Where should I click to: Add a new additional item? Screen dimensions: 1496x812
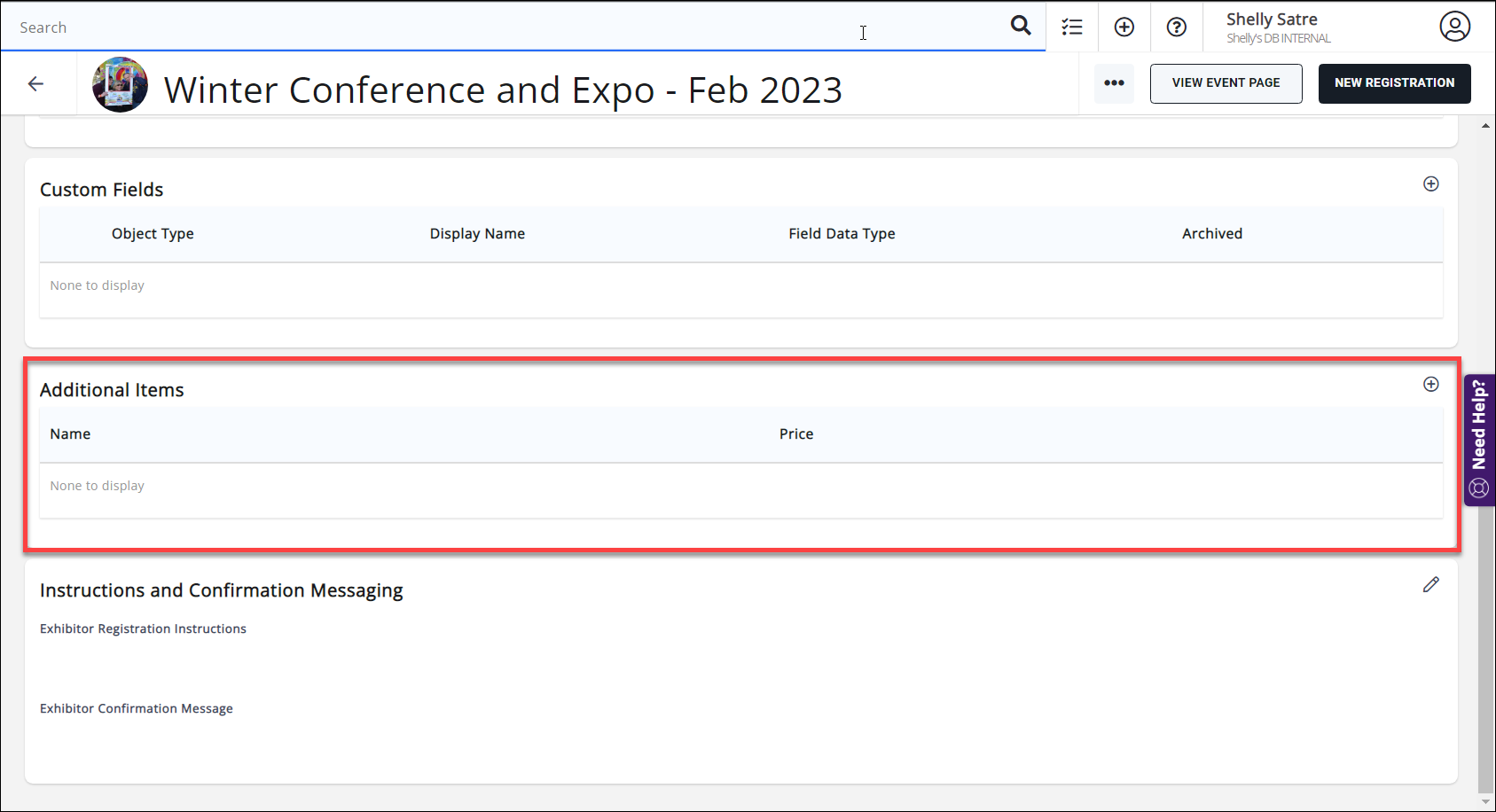[1430, 384]
